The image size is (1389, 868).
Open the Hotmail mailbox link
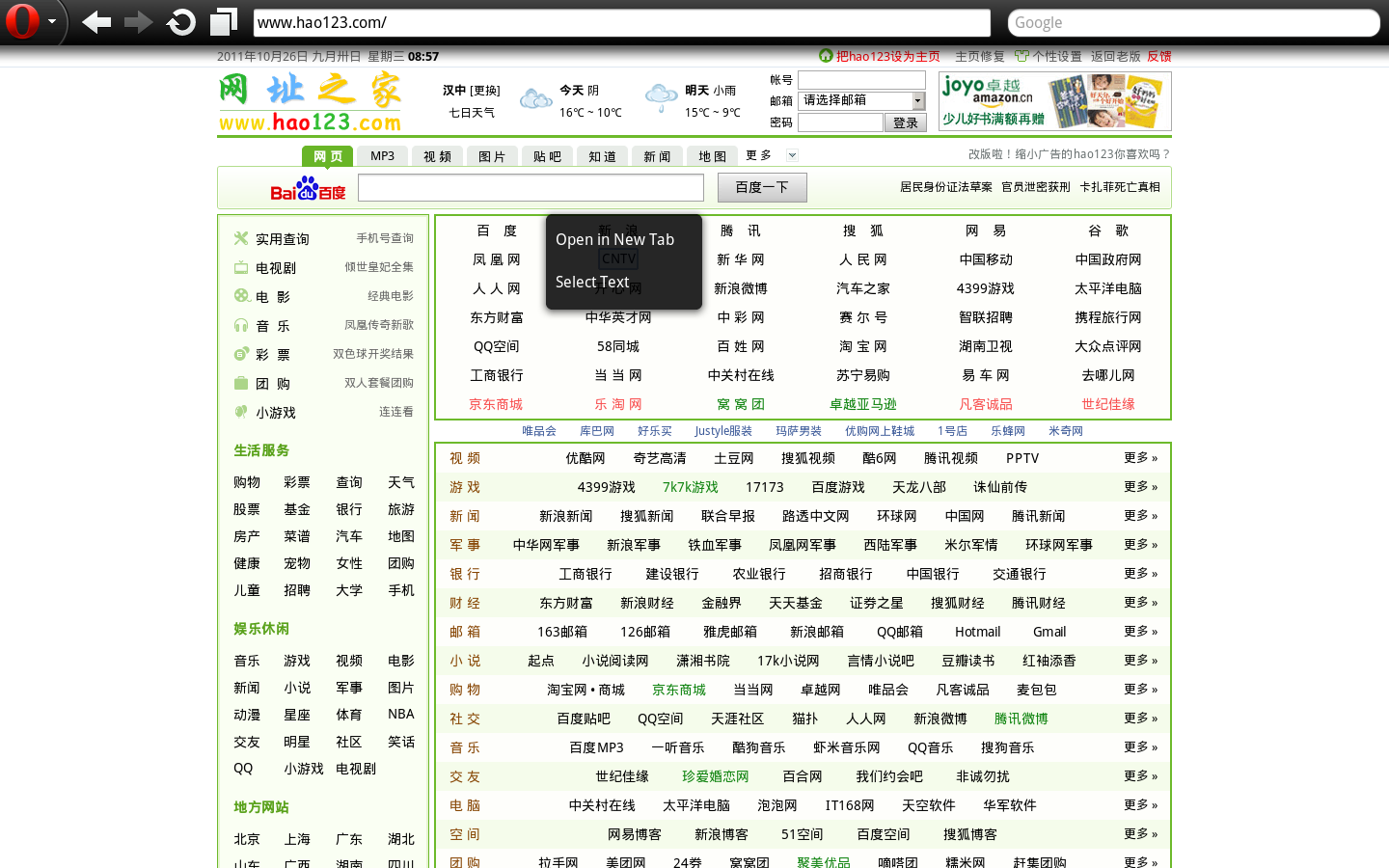click(978, 632)
